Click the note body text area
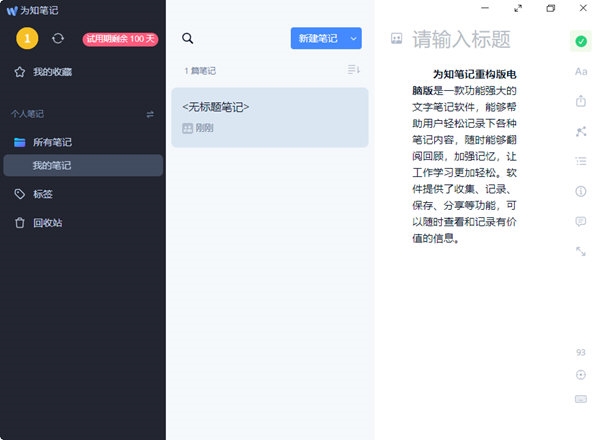 [x=464, y=156]
